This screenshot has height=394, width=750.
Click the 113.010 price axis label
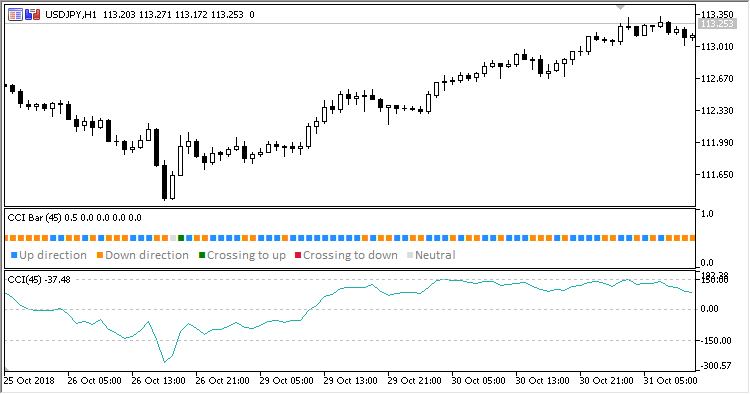717,47
